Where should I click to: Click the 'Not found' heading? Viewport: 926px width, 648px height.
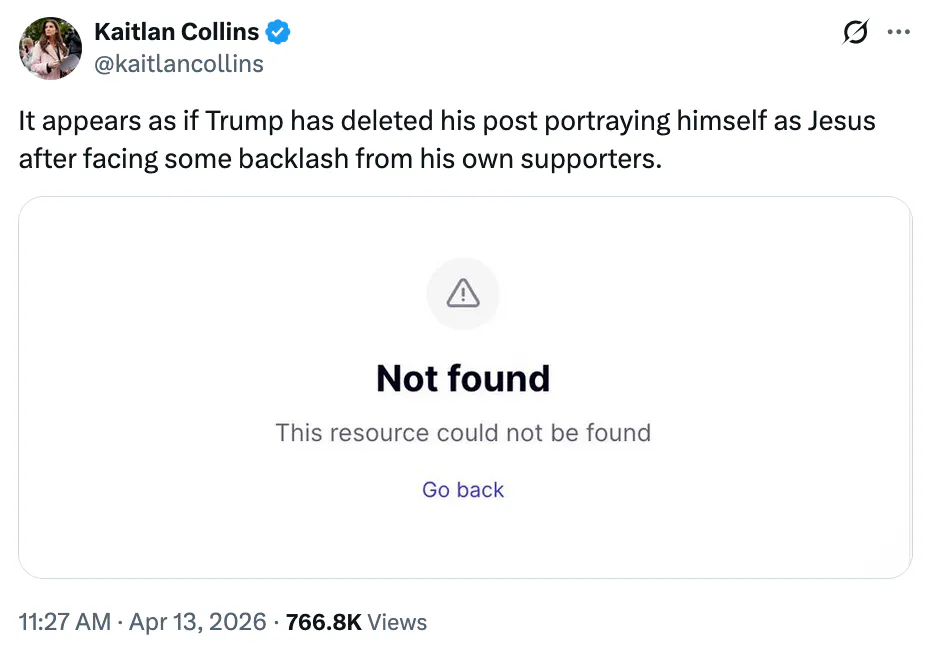click(463, 378)
